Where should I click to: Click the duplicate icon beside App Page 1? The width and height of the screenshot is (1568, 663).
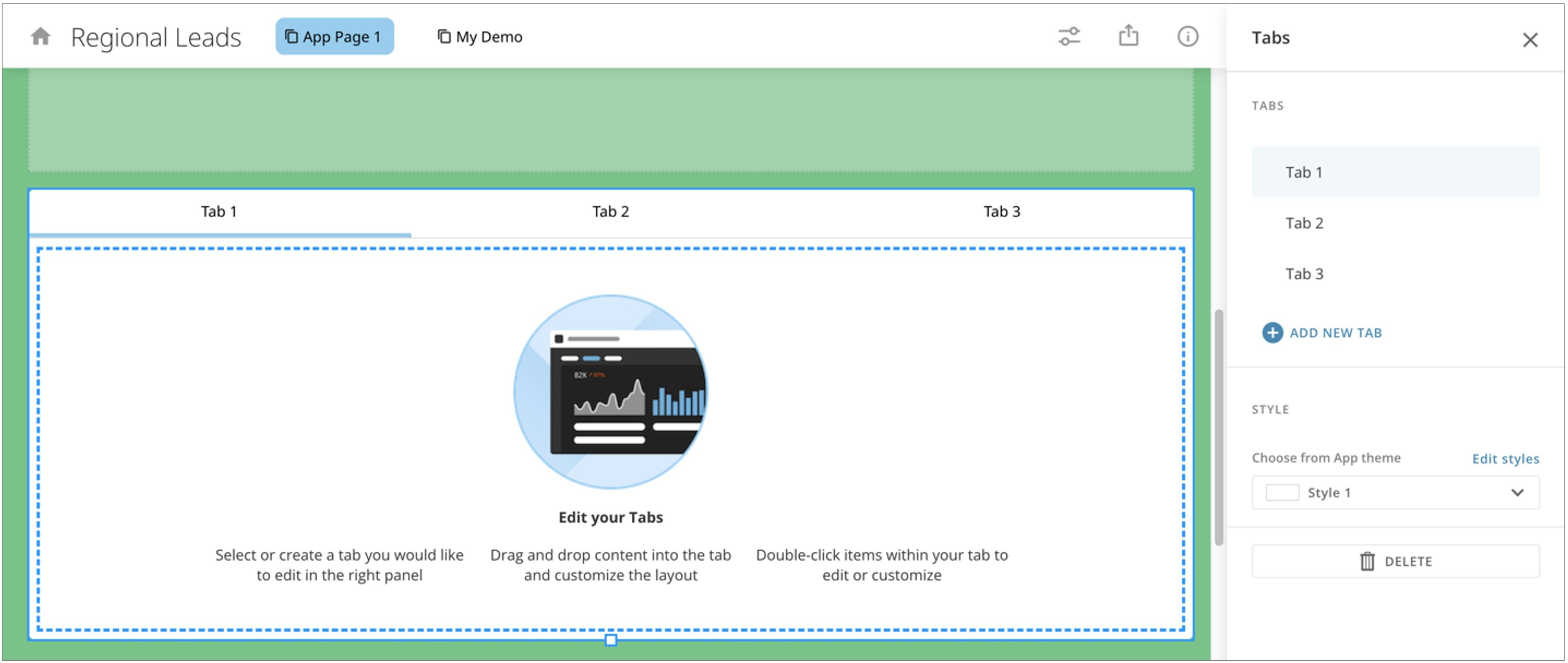[x=291, y=36]
